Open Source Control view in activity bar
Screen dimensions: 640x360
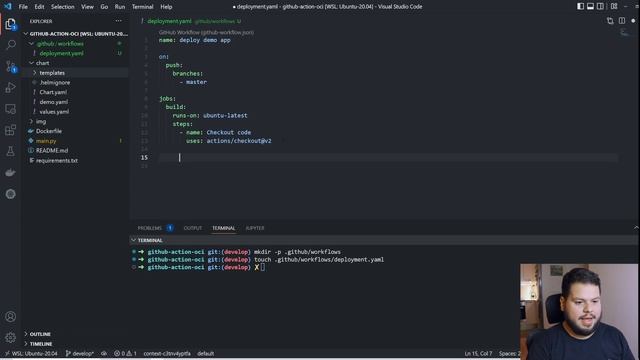[x=11, y=67]
